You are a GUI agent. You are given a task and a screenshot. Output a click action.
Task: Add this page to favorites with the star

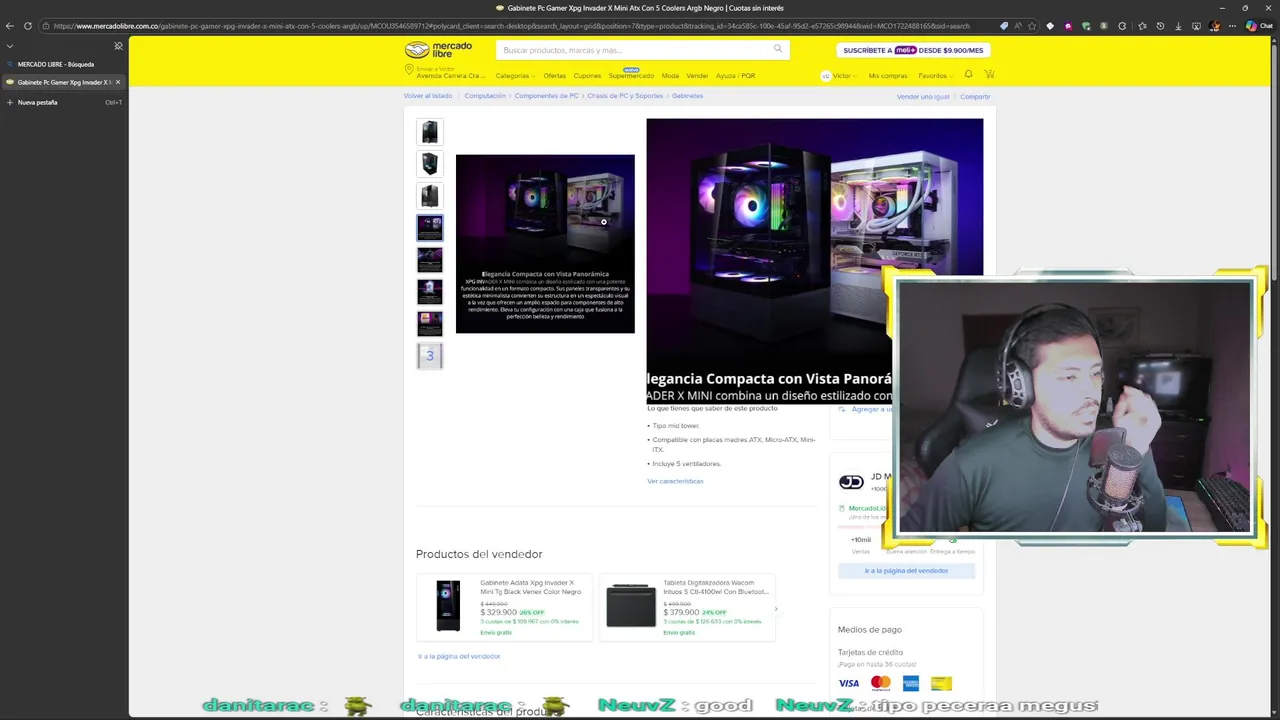(1032, 26)
